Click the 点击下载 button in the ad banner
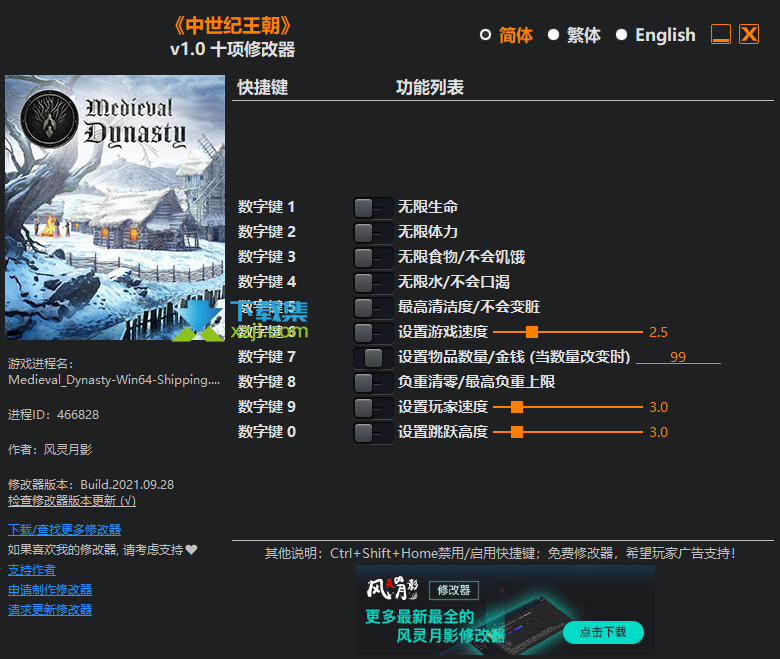Screen dimensions: 780x659 tap(603, 632)
